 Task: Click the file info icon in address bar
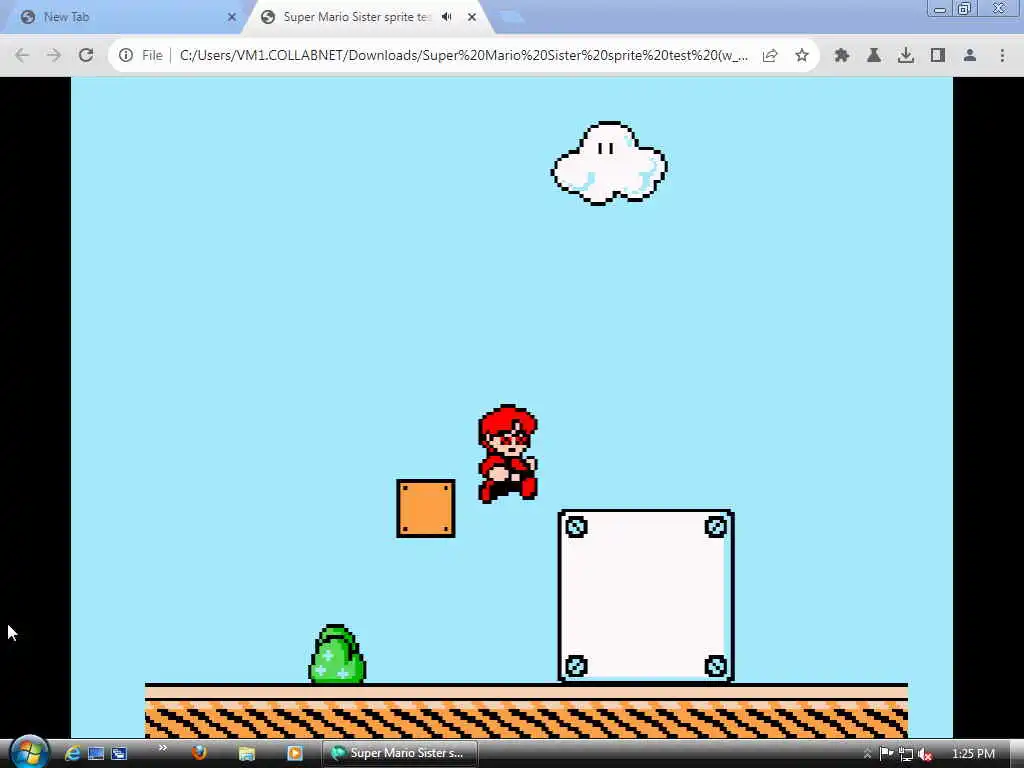[126, 56]
